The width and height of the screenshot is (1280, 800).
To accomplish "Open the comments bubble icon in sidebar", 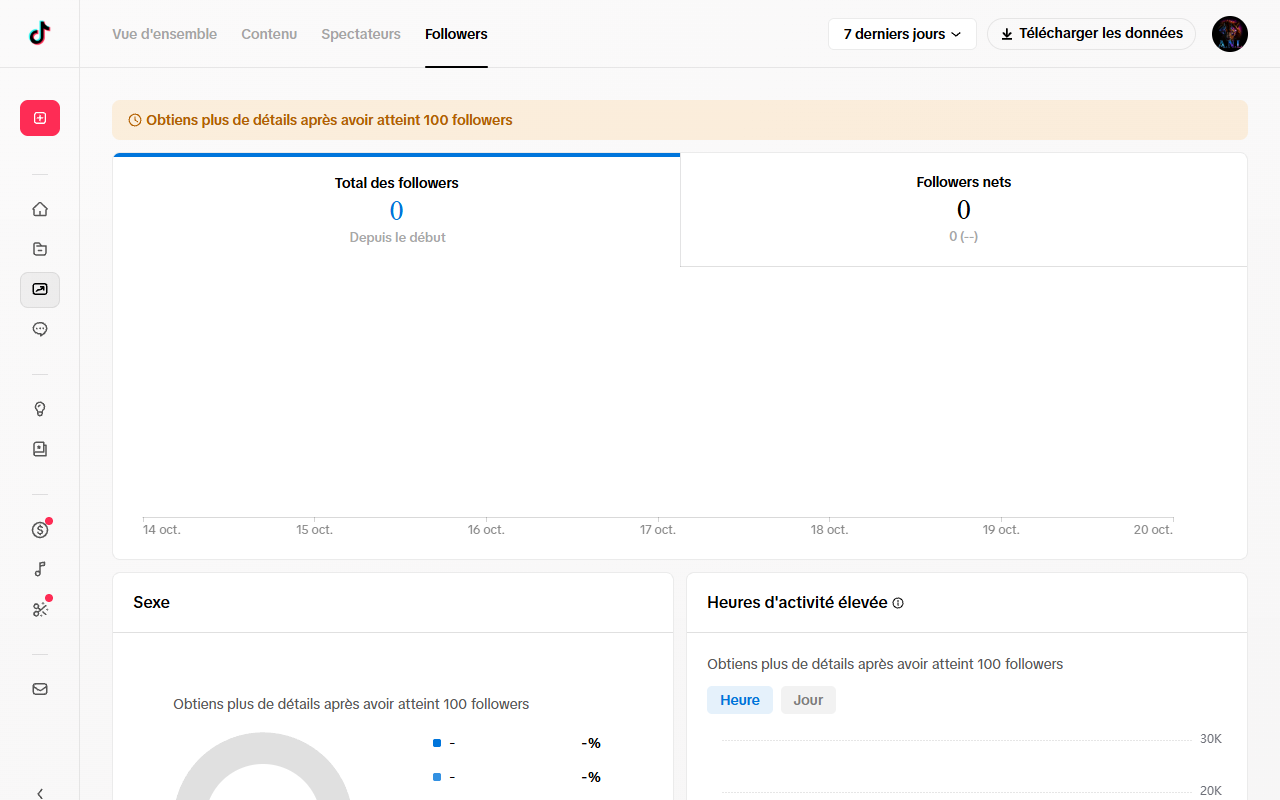I will pos(40,329).
